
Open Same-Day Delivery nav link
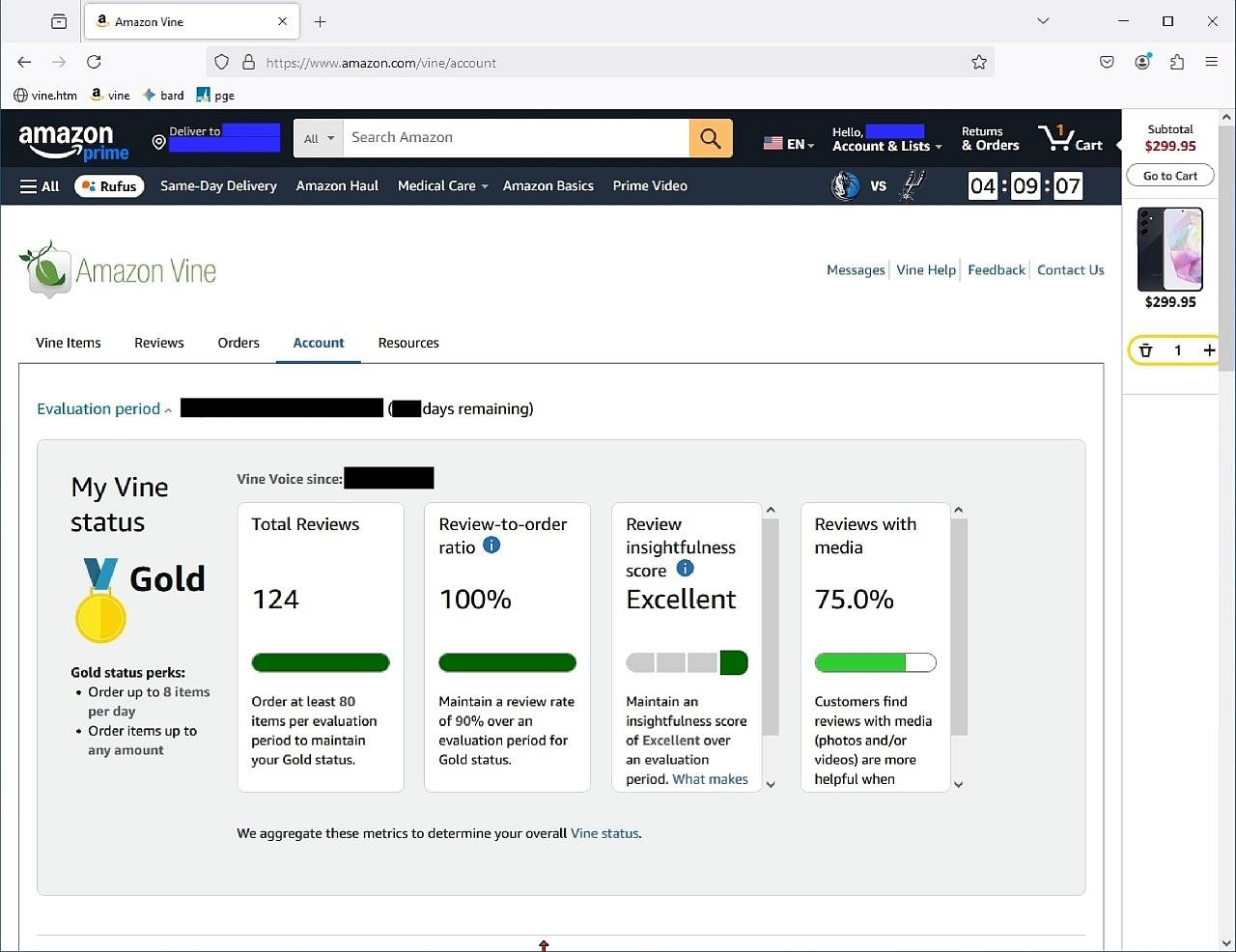point(218,185)
